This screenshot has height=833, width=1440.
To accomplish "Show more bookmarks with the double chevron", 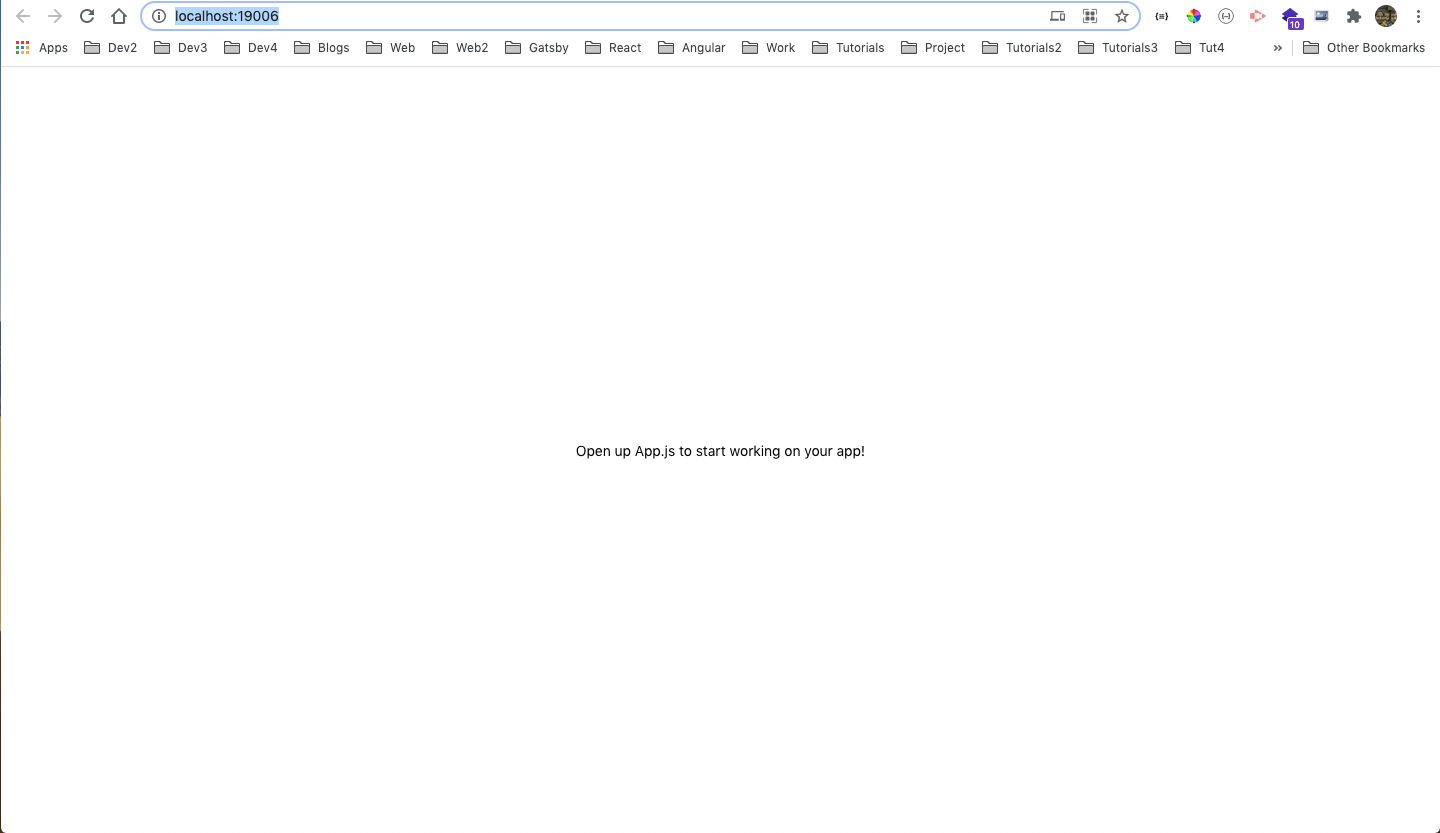I will coord(1277,48).
